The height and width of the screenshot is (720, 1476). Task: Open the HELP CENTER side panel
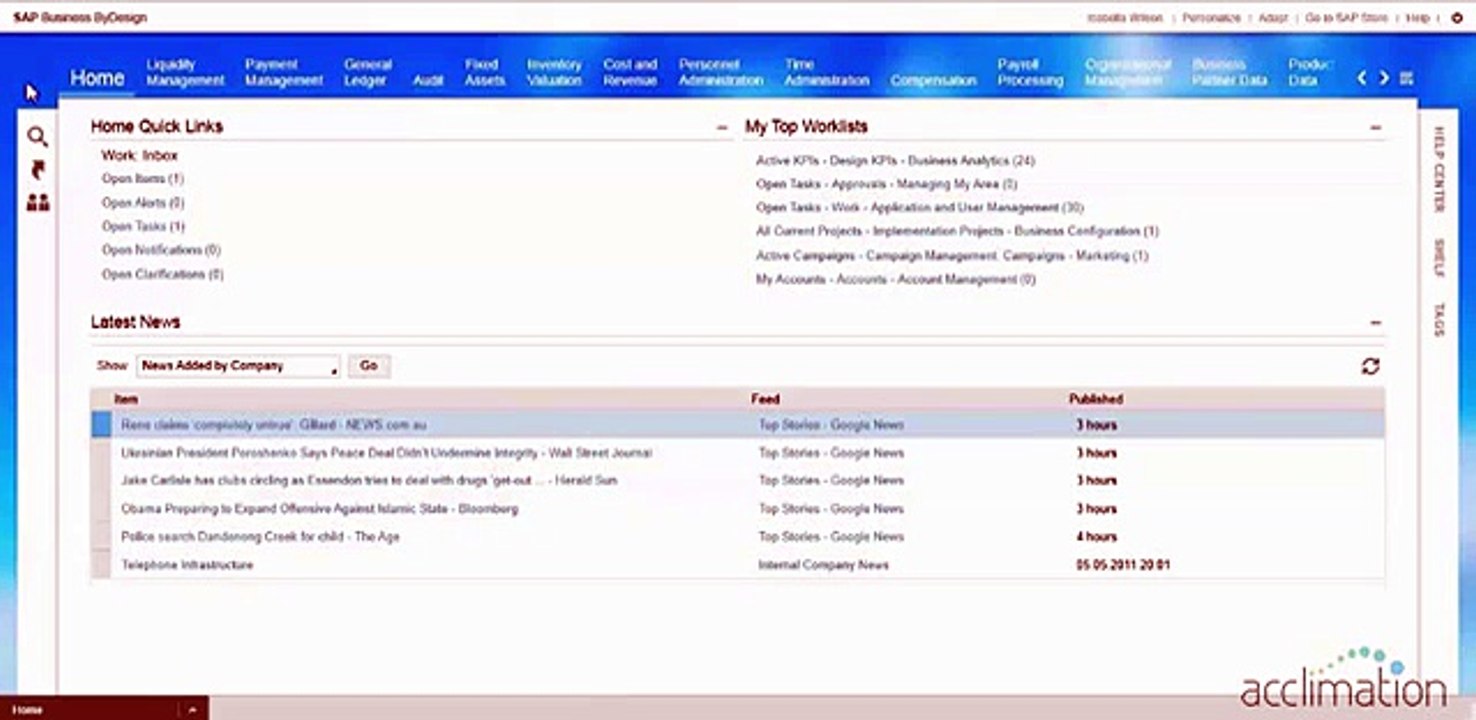[x=1439, y=169]
